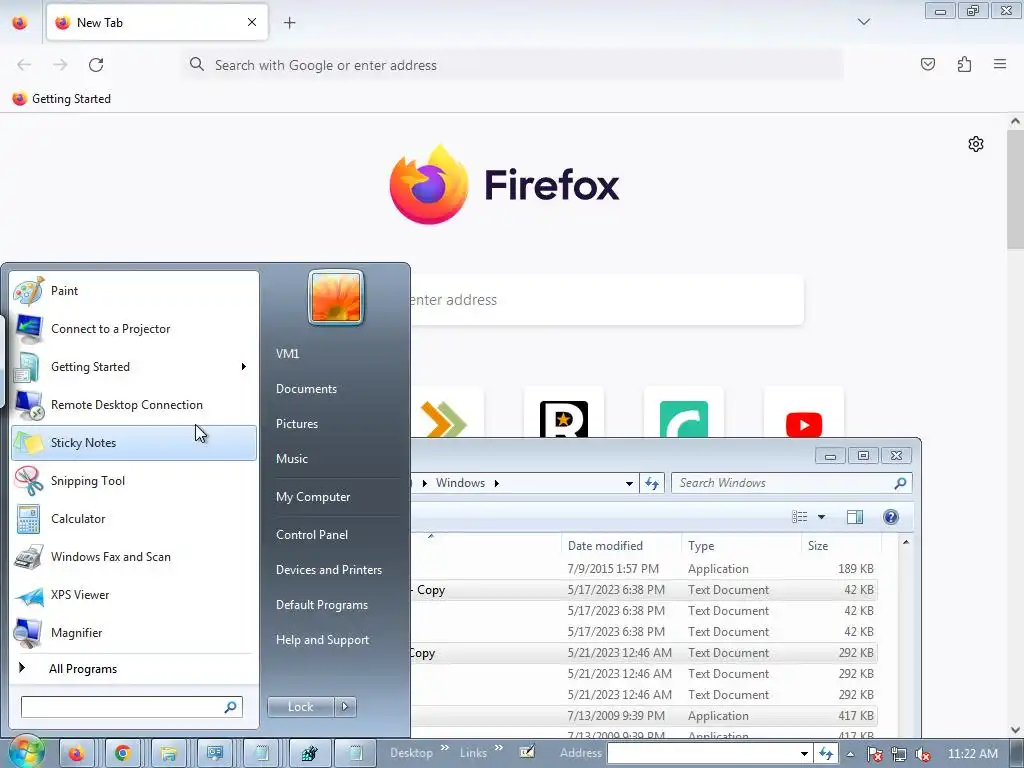Open Explorer address path dropdown

pyautogui.click(x=629, y=483)
